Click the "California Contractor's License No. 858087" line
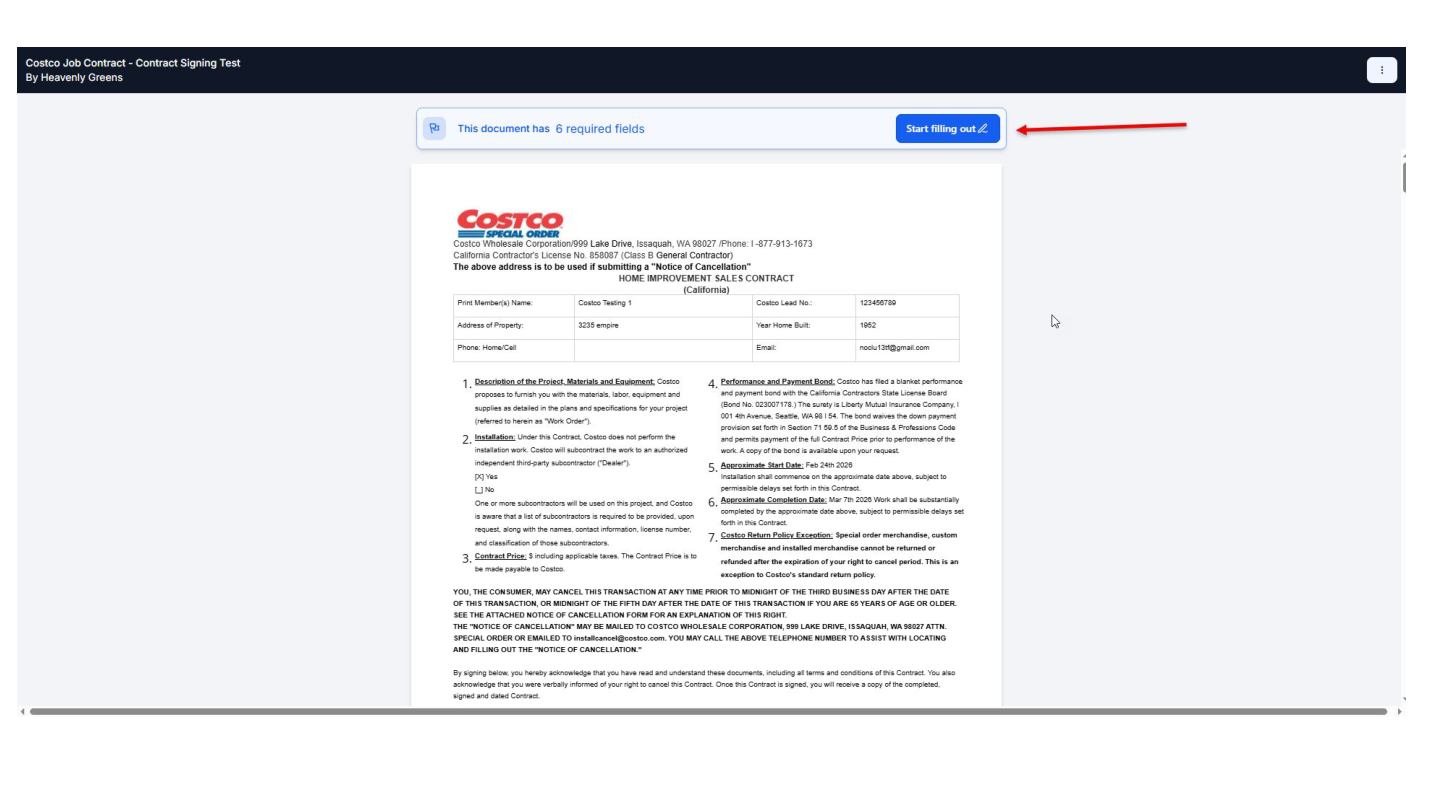The height and width of the screenshot is (810, 1440). [x=593, y=256]
